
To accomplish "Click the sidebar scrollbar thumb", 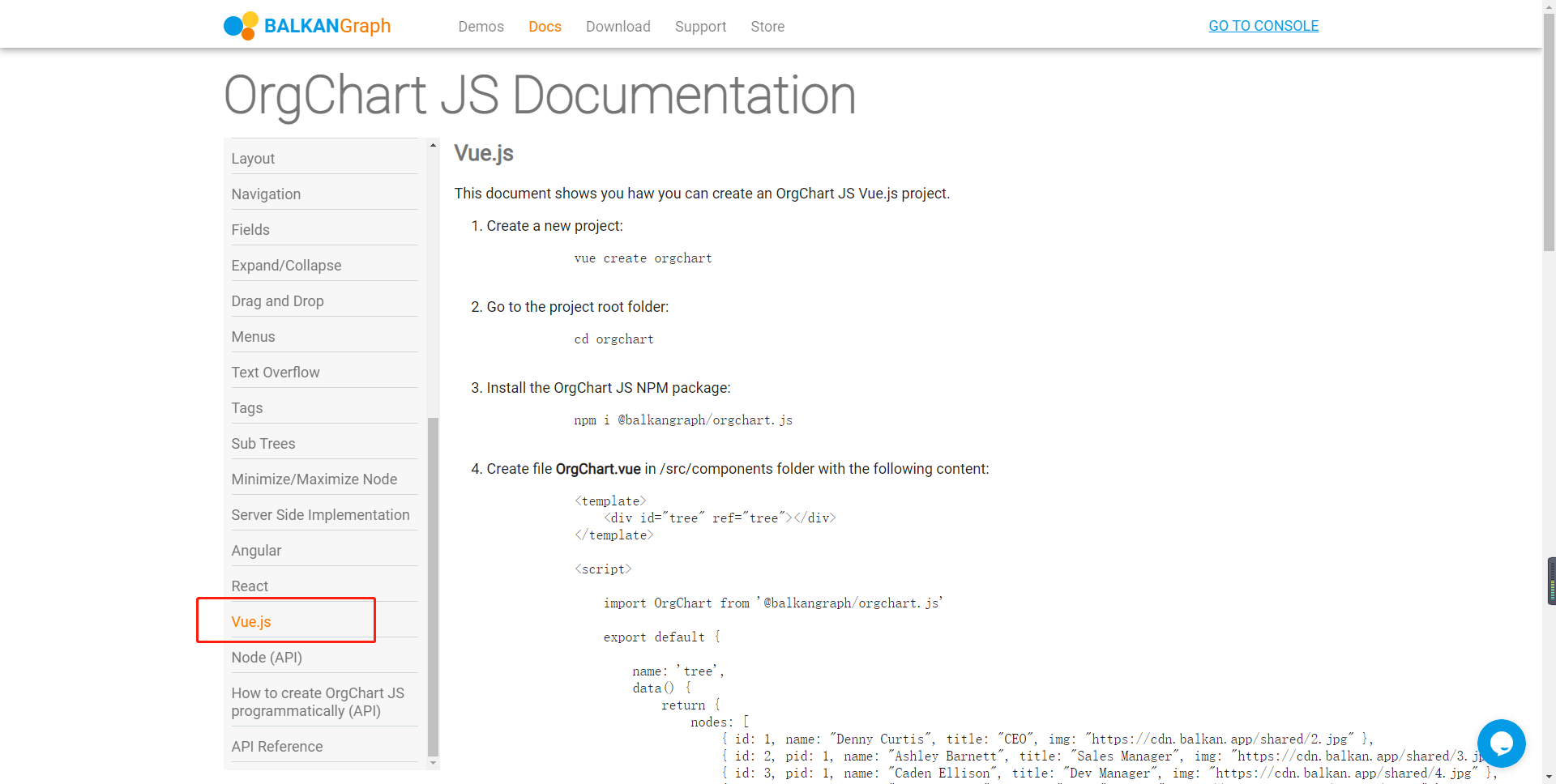I will pyautogui.click(x=433, y=586).
